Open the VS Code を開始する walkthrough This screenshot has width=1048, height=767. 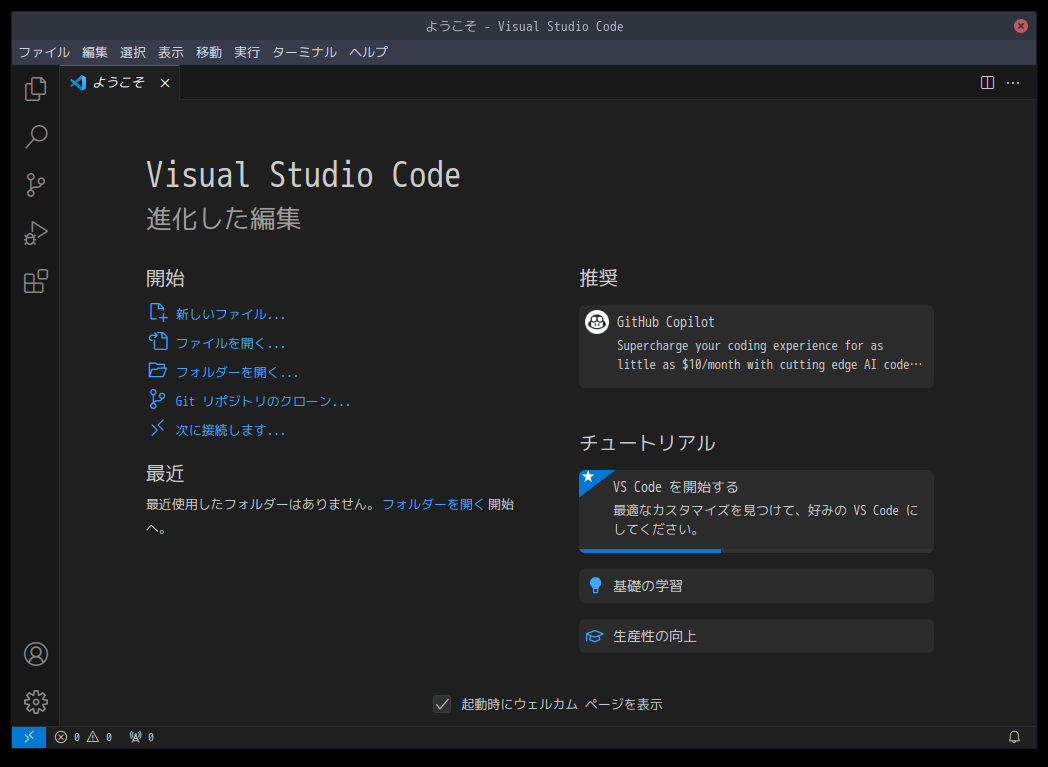click(756, 511)
